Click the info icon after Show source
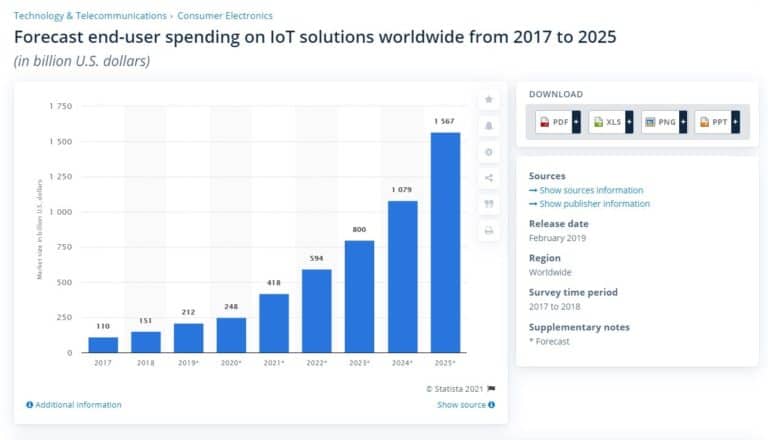The width and height of the screenshot is (768, 440). (x=491, y=405)
